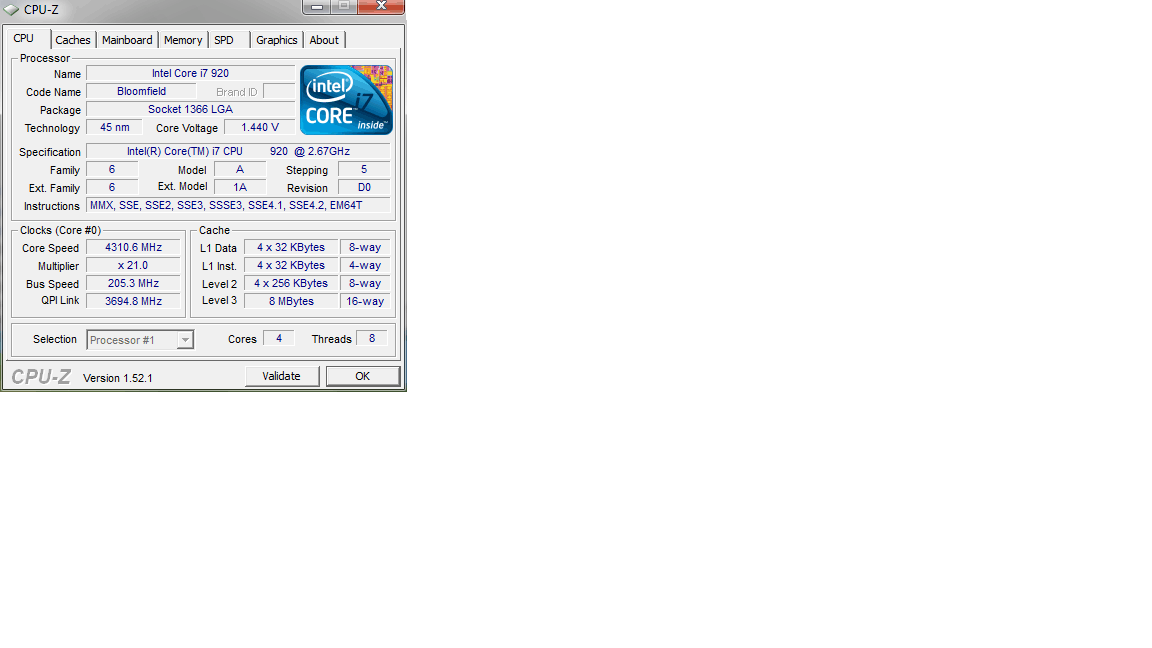Click the Validate button
Viewport: 1152px width, 648px height.
(281, 376)
